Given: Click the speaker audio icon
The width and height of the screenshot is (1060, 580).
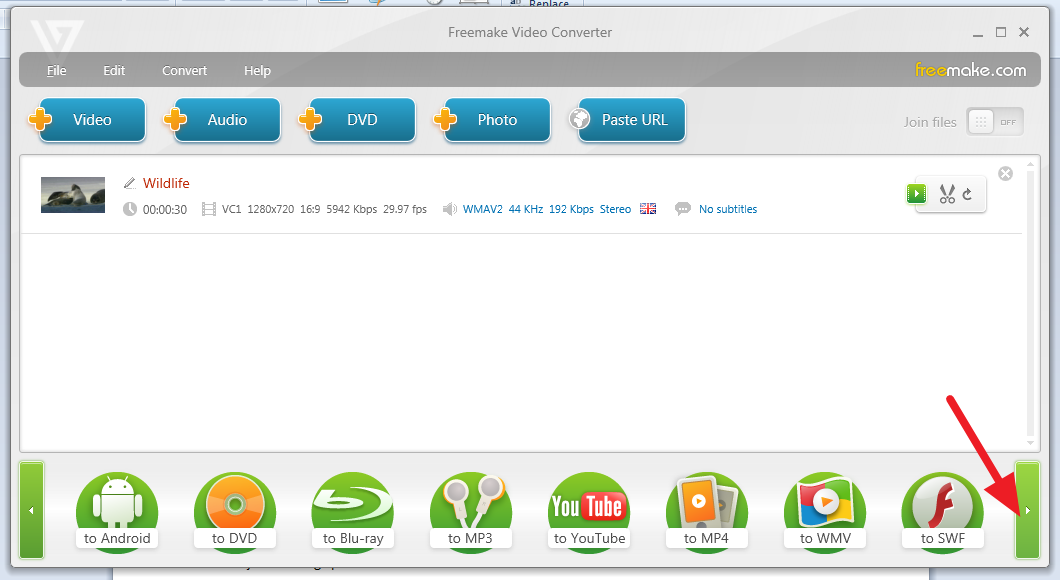Looking at the screenshot, I should click(450, 209).
